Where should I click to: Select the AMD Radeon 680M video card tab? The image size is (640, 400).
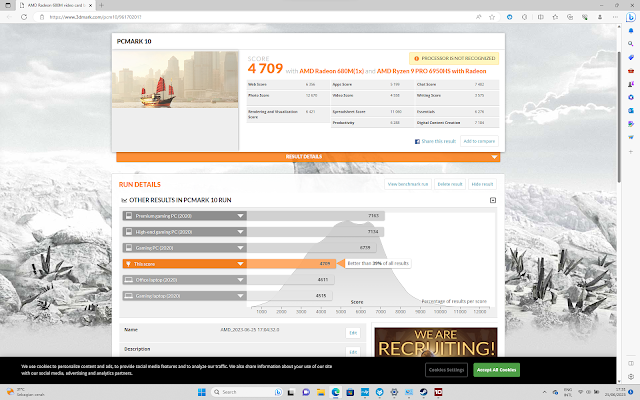pyautogui.click(x=56, y=5)
